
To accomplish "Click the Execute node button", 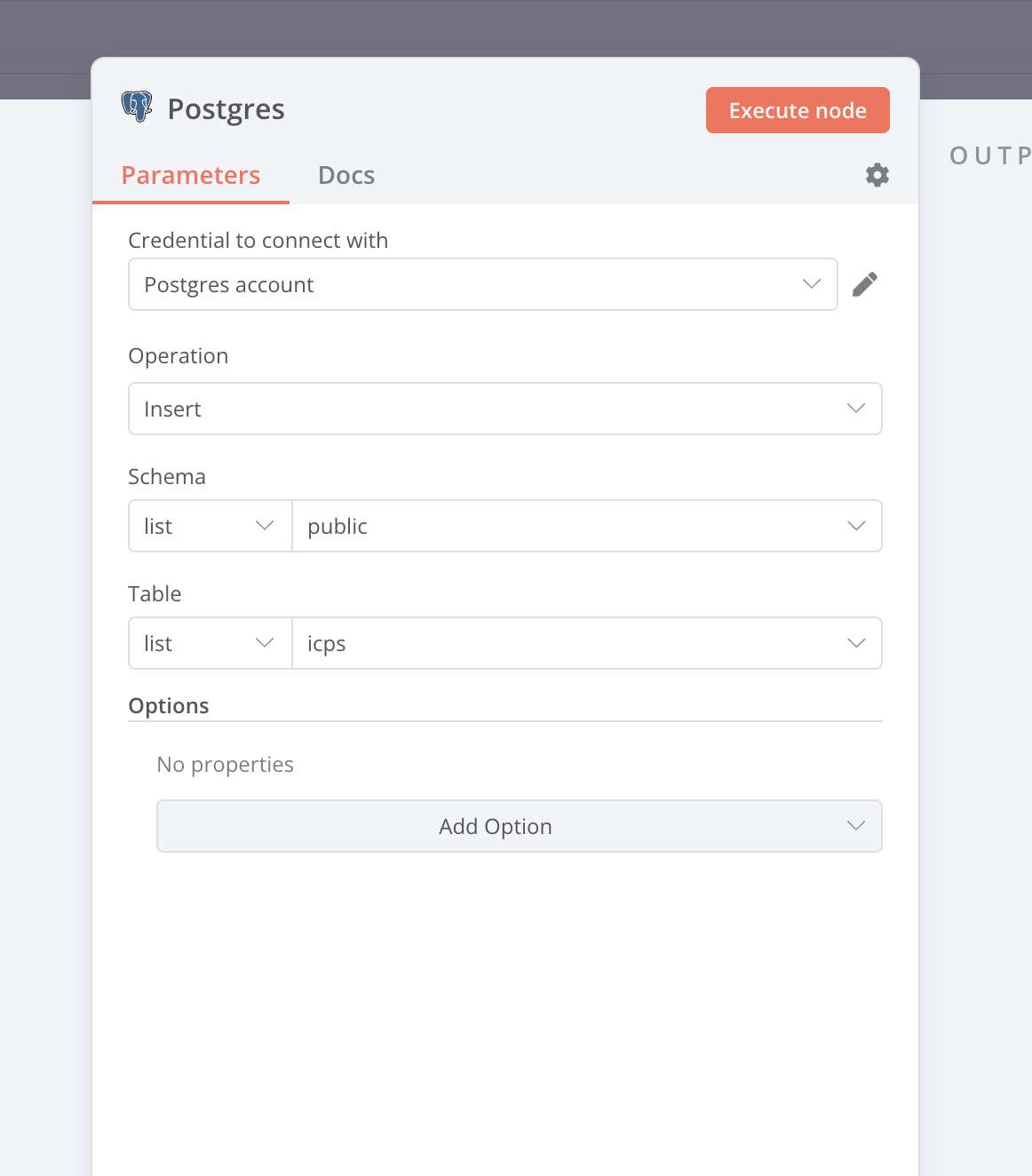I will pos(797,110).
